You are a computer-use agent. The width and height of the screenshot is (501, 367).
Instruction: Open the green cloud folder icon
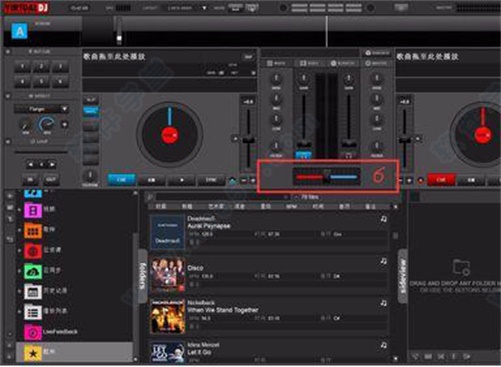33,272
